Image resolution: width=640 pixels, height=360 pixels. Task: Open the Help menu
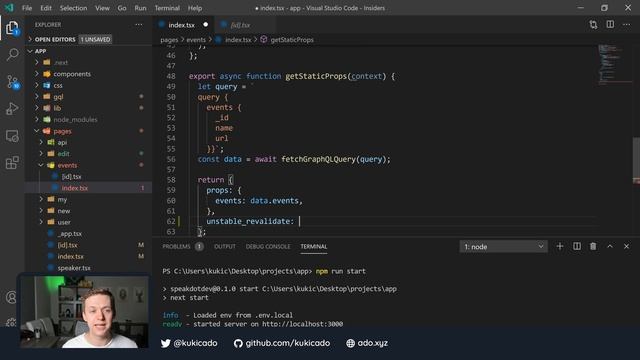point(195,8)
